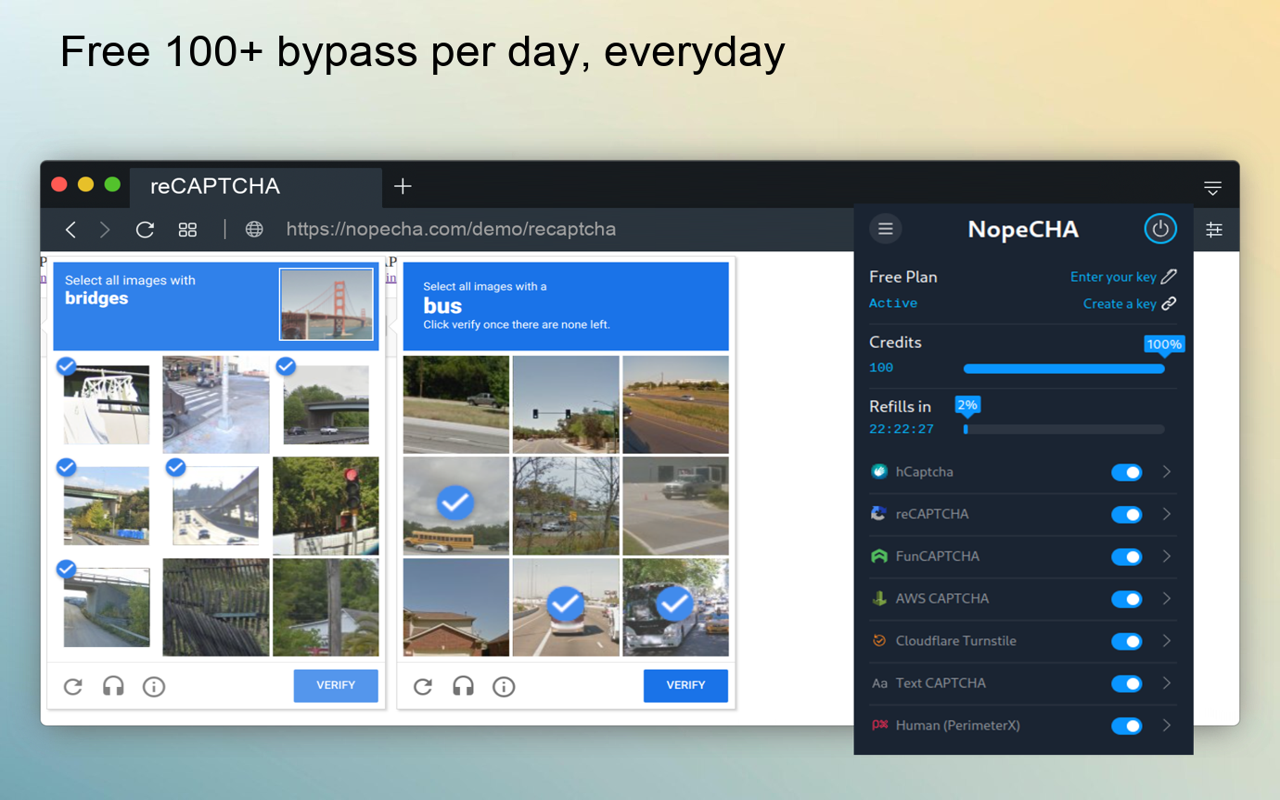Click the NopeCHA power button
1280x800 pixels.
coord(1160,228)
